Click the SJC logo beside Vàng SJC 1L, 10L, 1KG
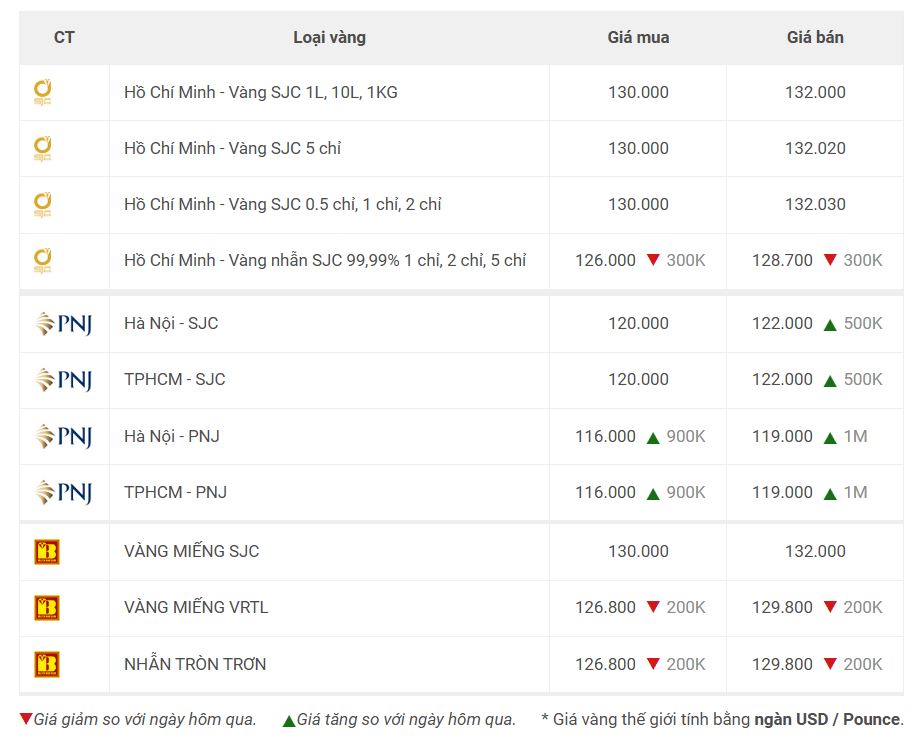Viewport: 915px width, 749px height. tap(43, 92)
